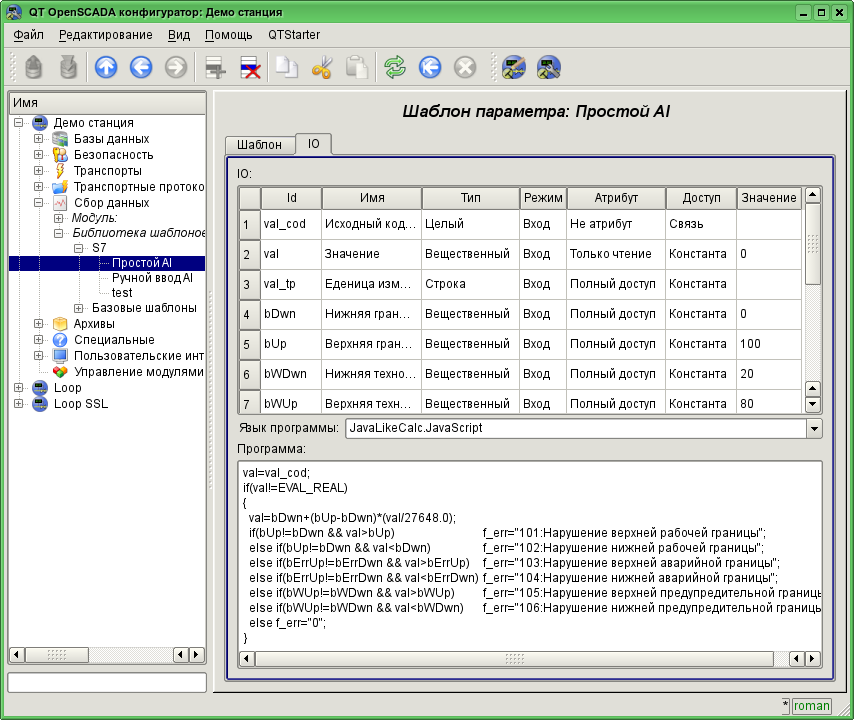Click the Load from database toolbar icon
The width and height of the screenshot is (854, 720).
click(33, 68)
